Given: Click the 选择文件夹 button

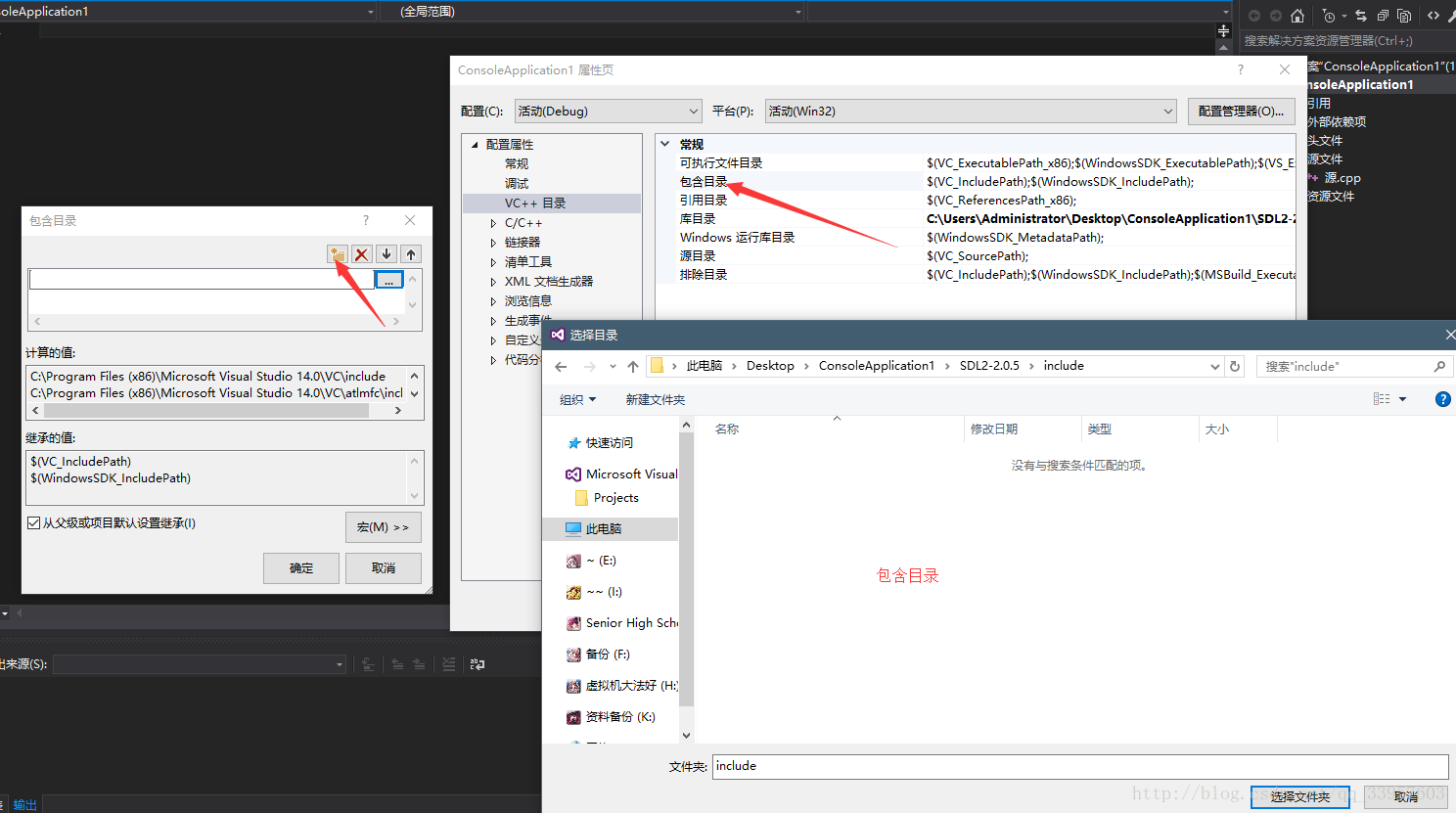Looking at the screenshot, I should click(1299, 797).
